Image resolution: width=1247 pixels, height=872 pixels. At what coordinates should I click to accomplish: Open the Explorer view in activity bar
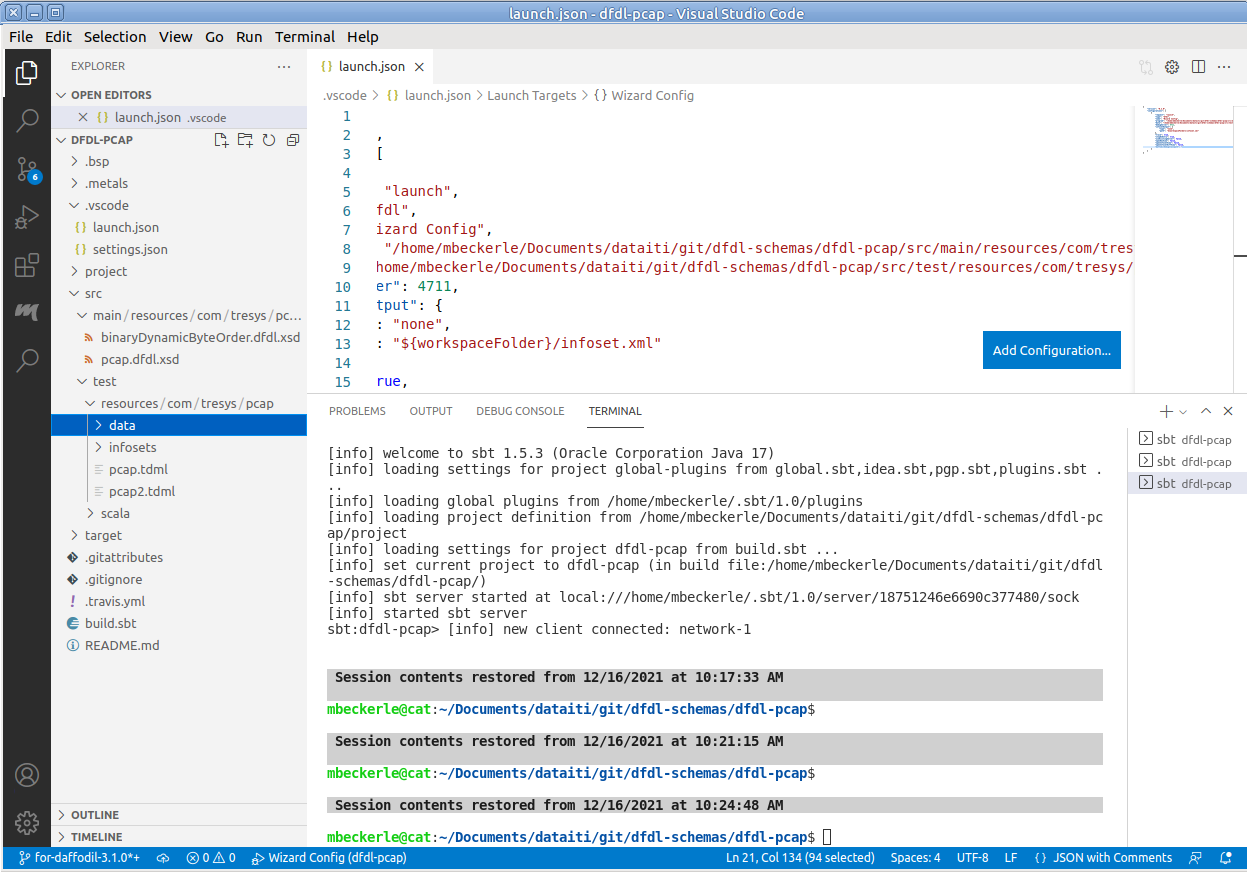pyautogui.click(x=27, y=73)
